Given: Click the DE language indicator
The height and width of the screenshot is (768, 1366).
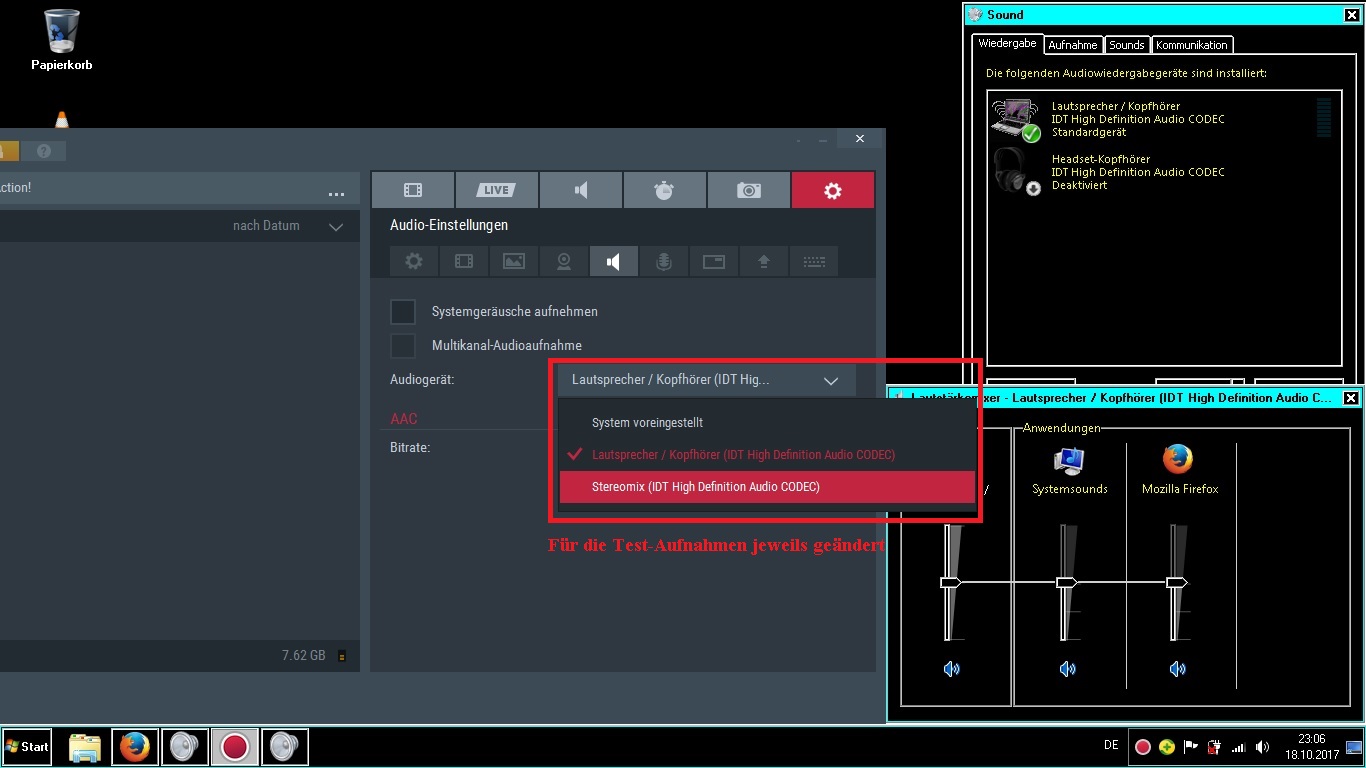Looking at the screenshot, I should point(1111,746).
